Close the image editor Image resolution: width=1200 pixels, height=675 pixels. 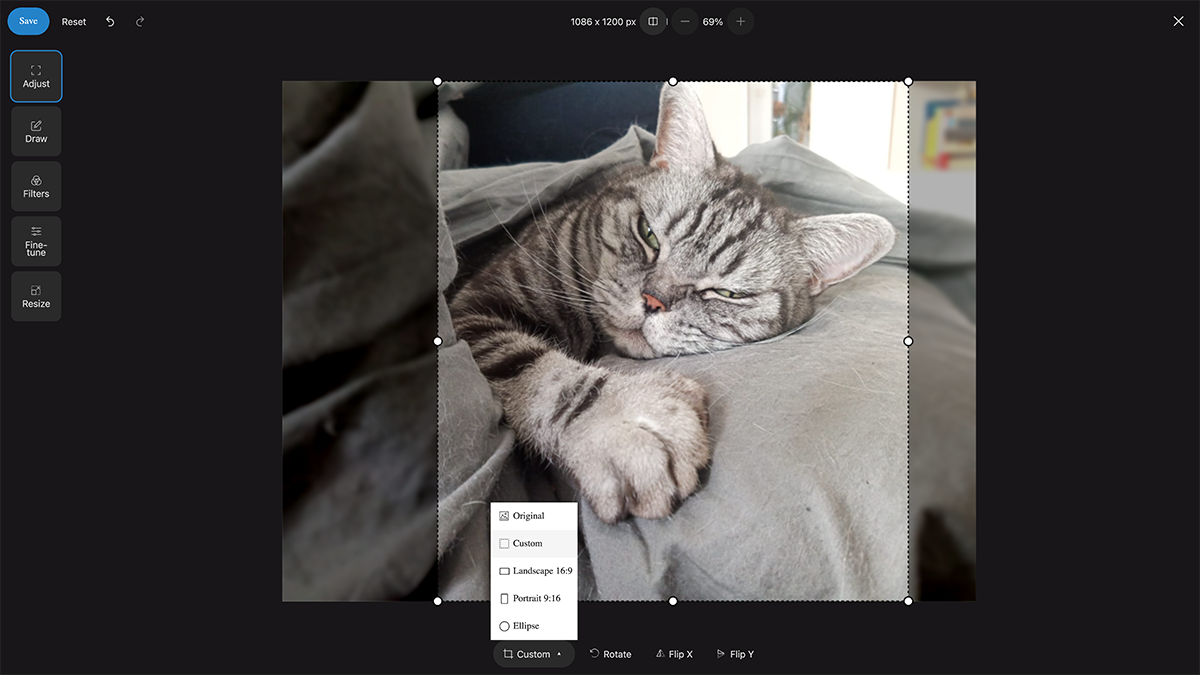(1178, 21)
